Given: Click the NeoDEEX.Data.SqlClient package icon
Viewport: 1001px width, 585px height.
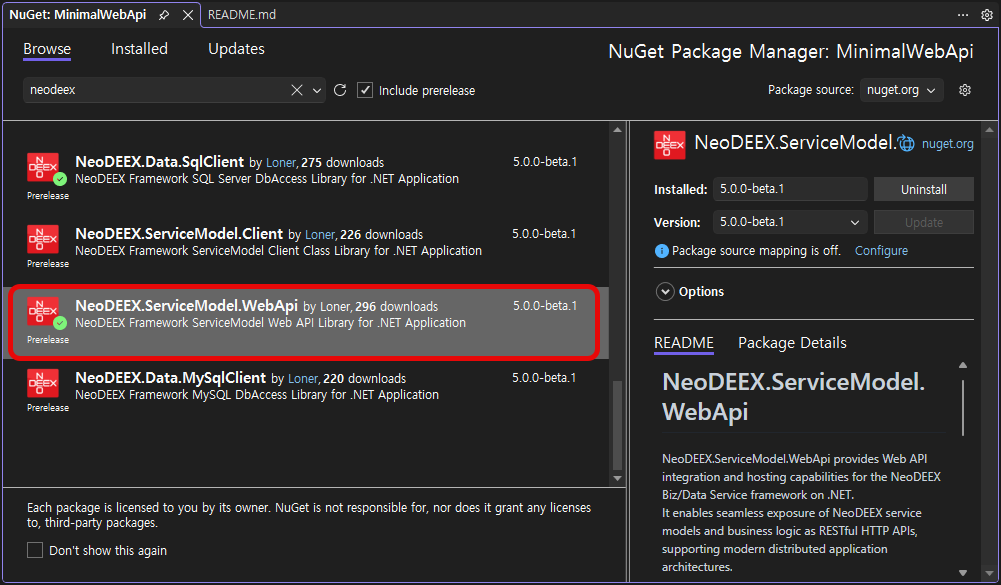Looking at the screenshot, I should 43,167.
